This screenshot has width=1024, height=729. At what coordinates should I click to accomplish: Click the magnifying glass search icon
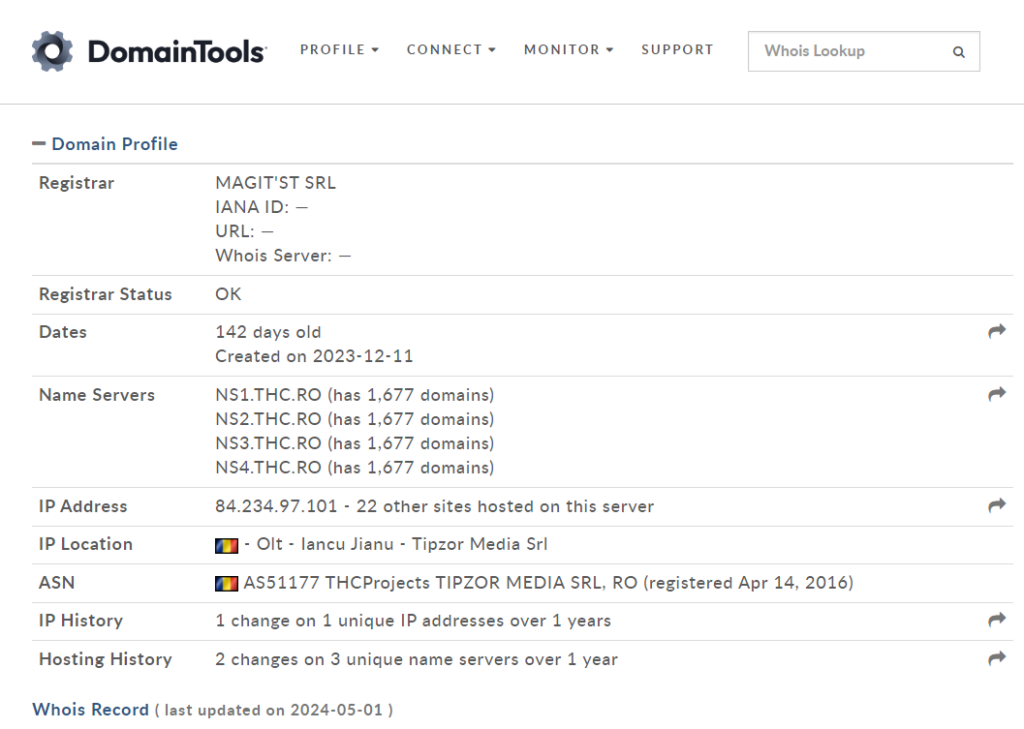958,52
